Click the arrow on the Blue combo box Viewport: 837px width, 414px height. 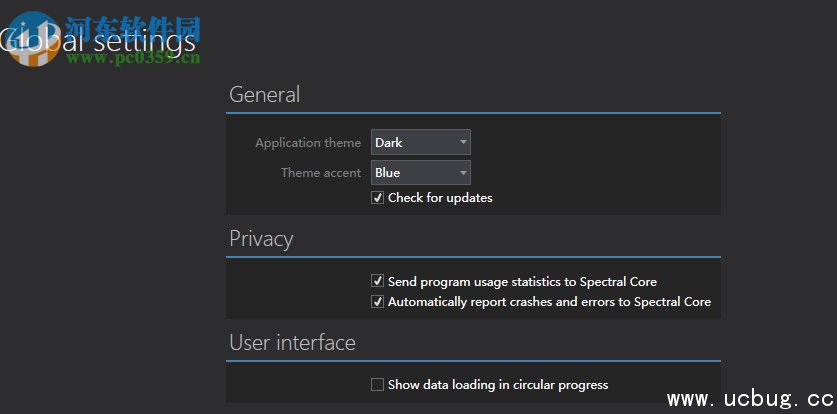pyautogui.click(x=463, y=173)
